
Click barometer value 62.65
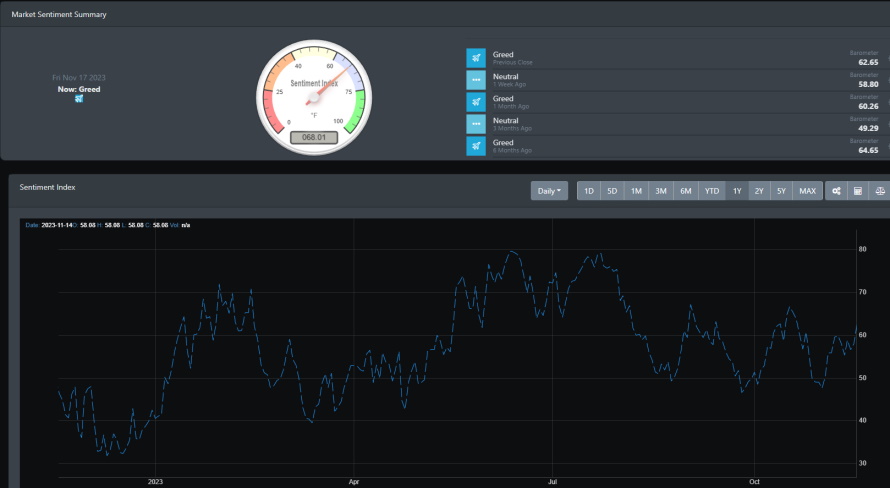[x=868, y=62]
